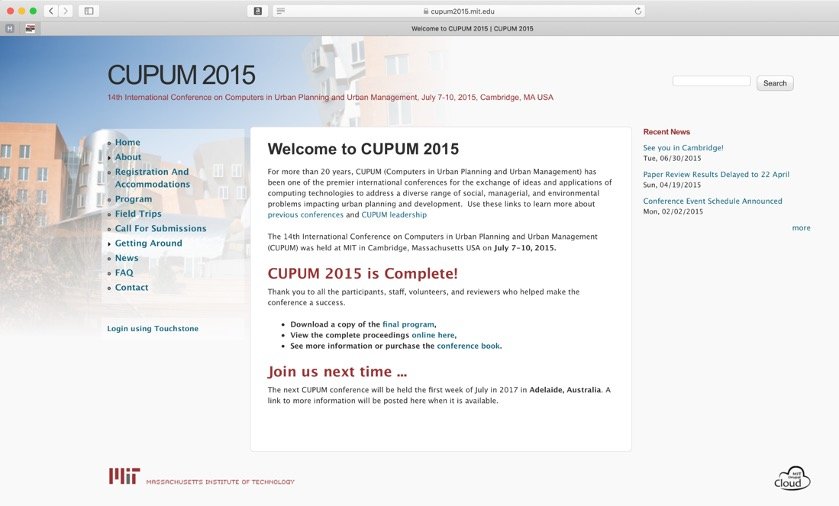Open the Home menu item

pyautogui.click(x=127, y=142)
